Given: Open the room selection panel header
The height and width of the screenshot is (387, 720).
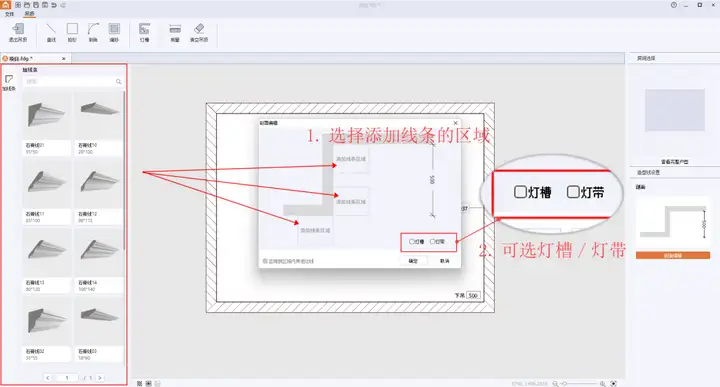Looking at the screenshot, I should click(x=646, y=58).
